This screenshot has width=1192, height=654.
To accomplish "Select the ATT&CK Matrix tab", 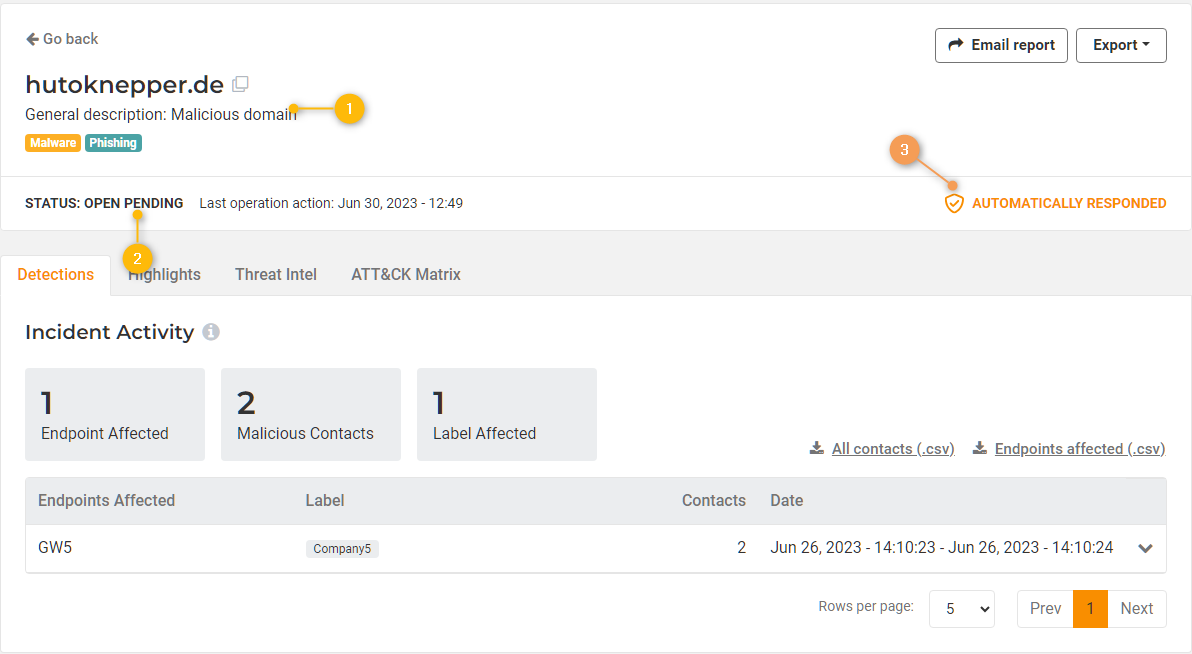I will pyautogui.click(x=406, y=274).
